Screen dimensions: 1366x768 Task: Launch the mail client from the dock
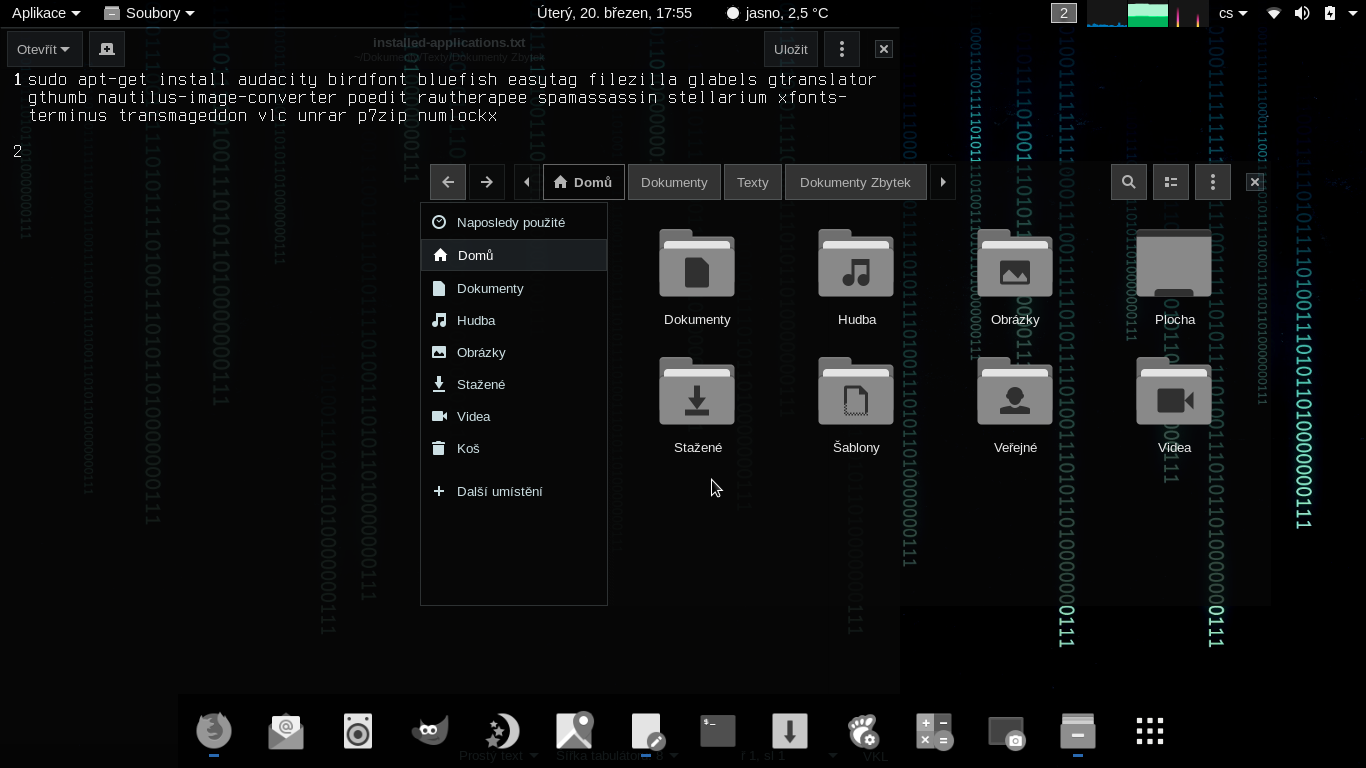[286, 731]
